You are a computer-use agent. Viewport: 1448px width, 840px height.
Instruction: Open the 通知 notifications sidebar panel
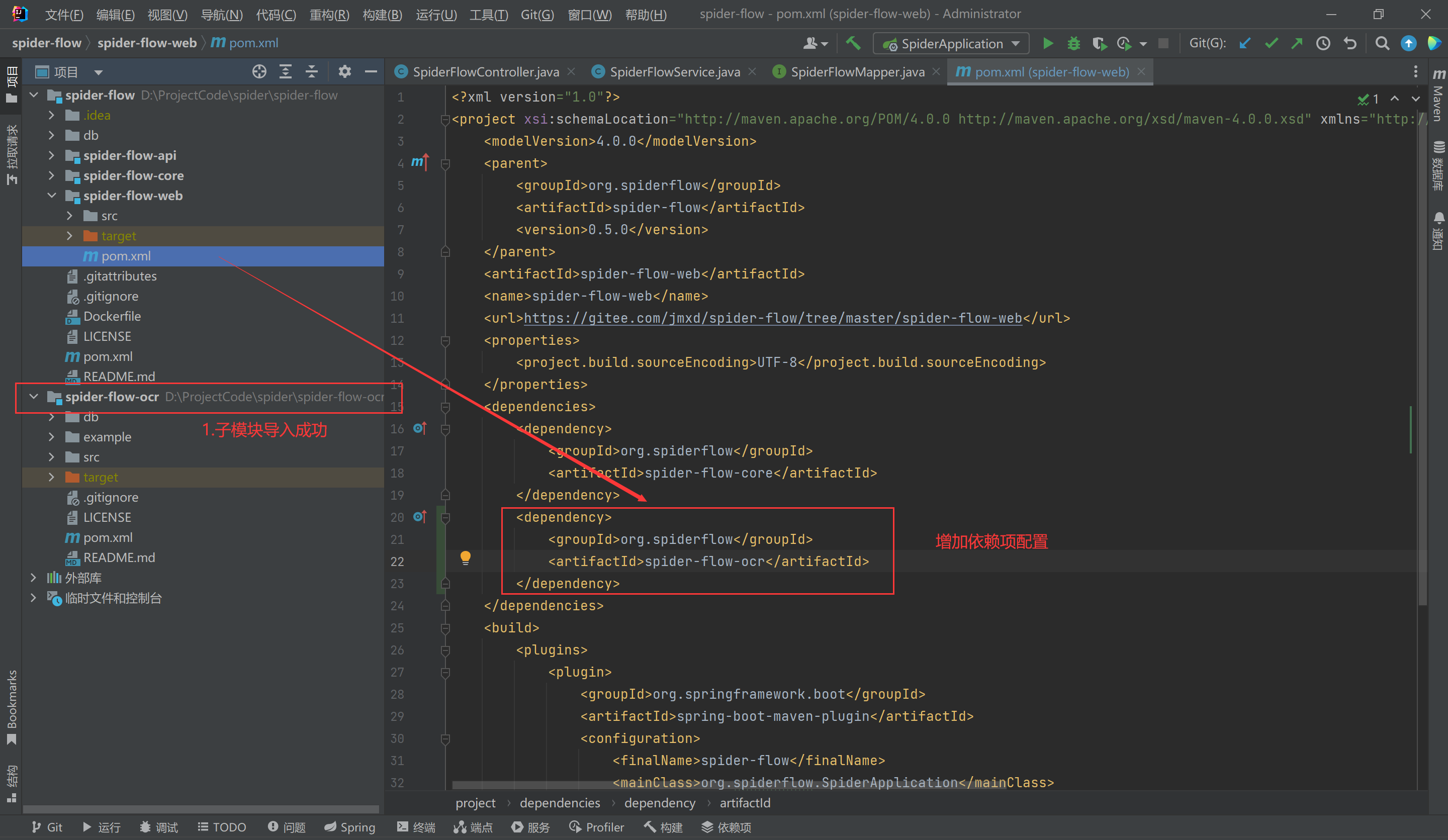[x=1438, y=231]
